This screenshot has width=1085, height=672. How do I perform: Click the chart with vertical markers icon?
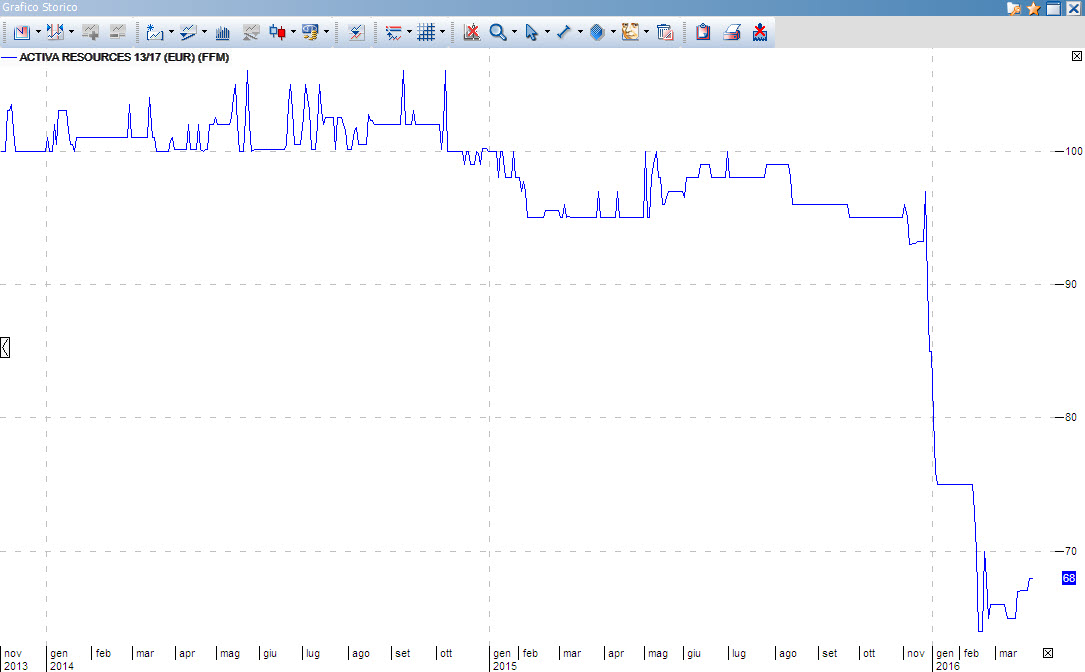[x=55, y=33]
